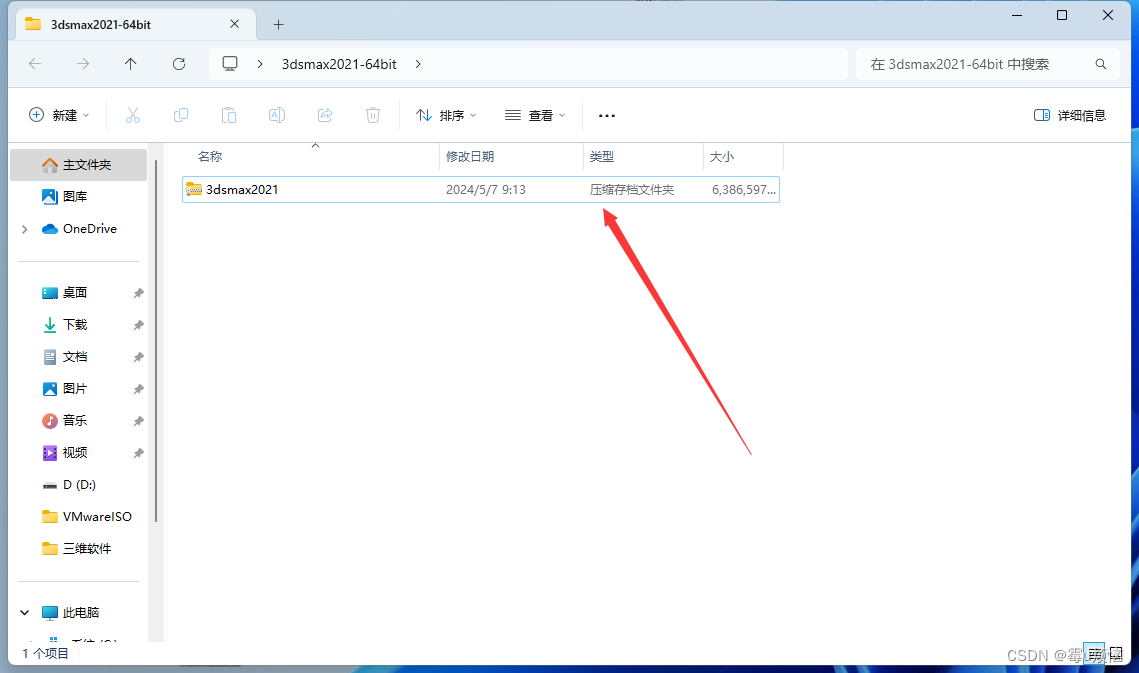The image size is (1139, 673).
Task: Unpin 下载 using its pin icon
Action: pyautogui.click(x=138, y=325)
